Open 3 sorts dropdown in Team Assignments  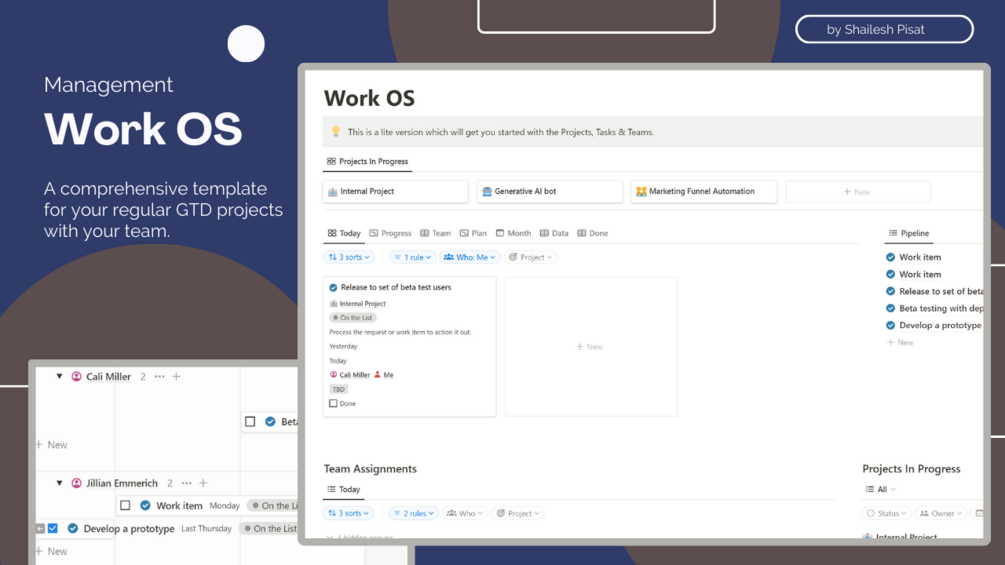[349, 513]
